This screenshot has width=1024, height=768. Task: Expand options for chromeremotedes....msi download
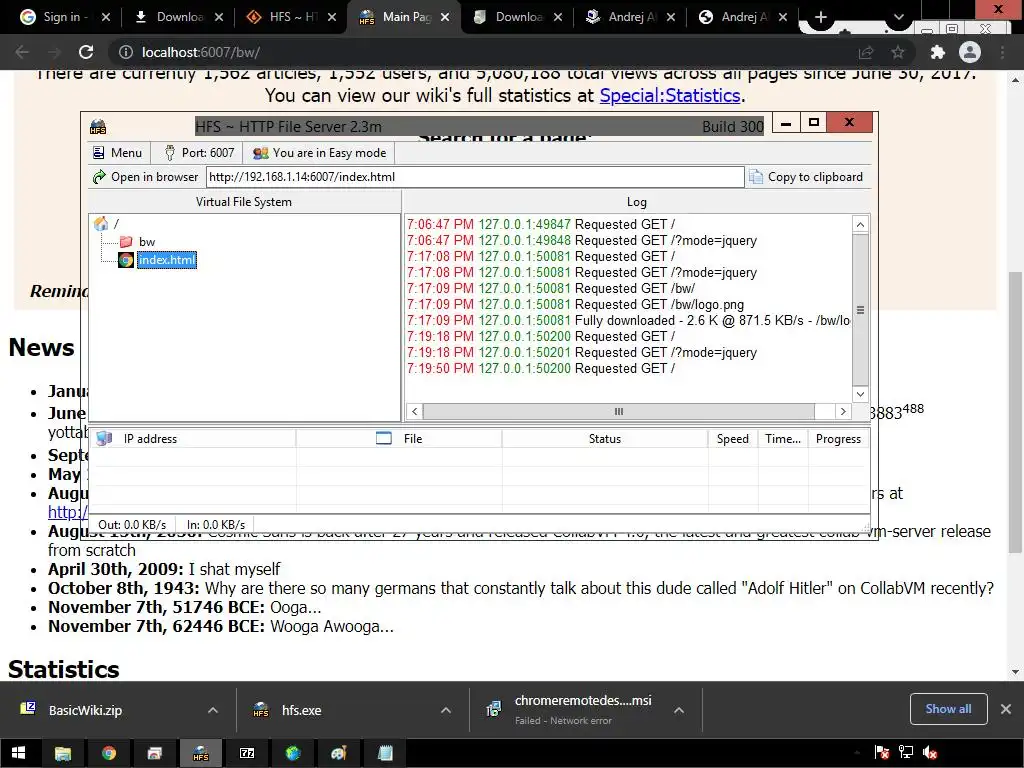(x=679, y=710)
